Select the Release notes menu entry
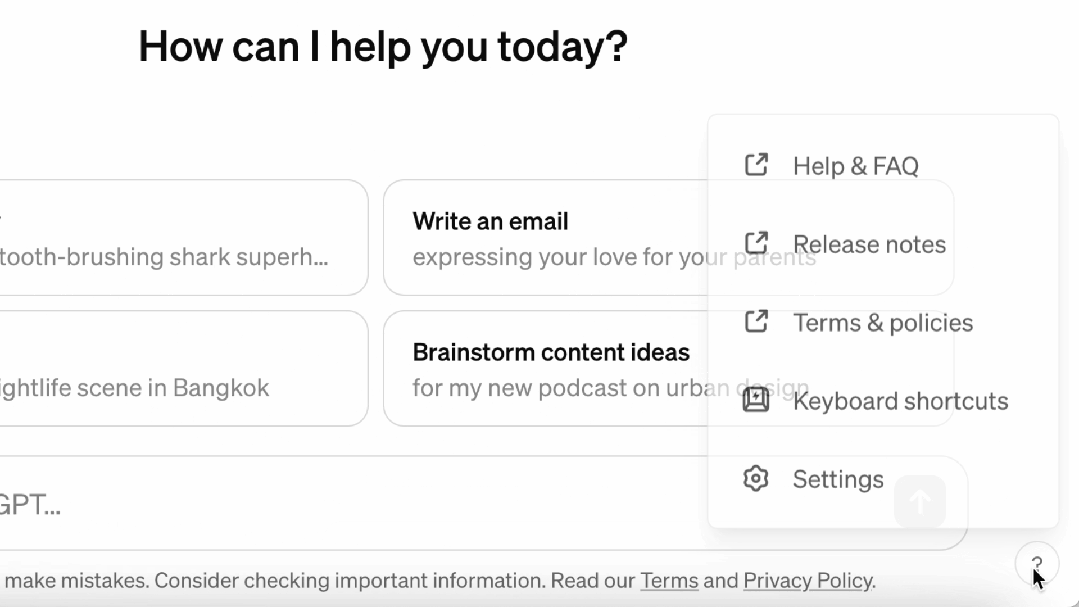 pos(869,244)
